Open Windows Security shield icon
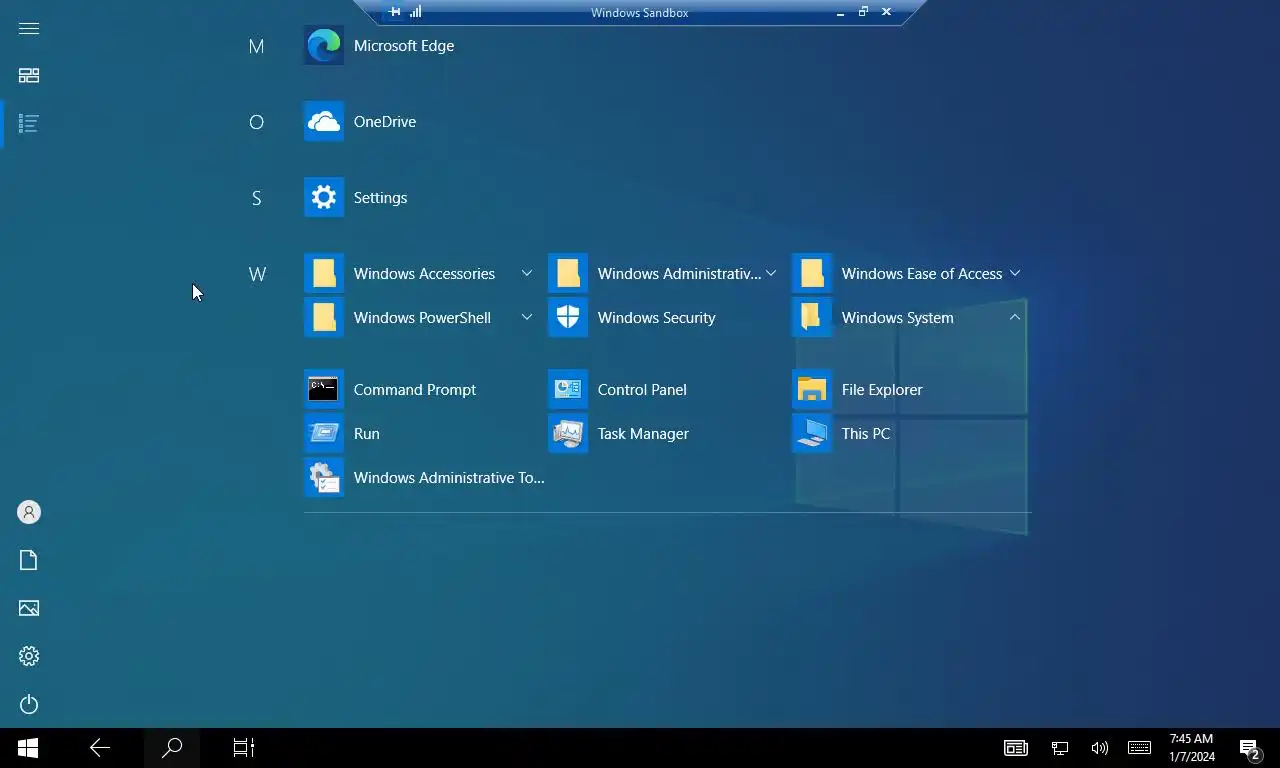This screenshot has width=1280, height=768. click(x=568, y=318)
